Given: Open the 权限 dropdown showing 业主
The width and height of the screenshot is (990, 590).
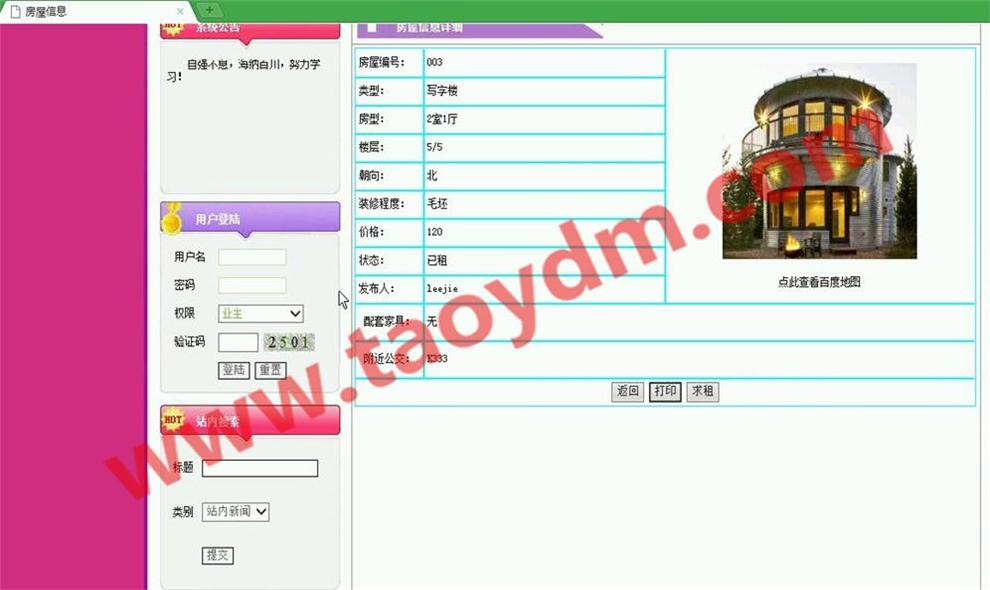Looking at the screenshot, I should coord(260,313).
